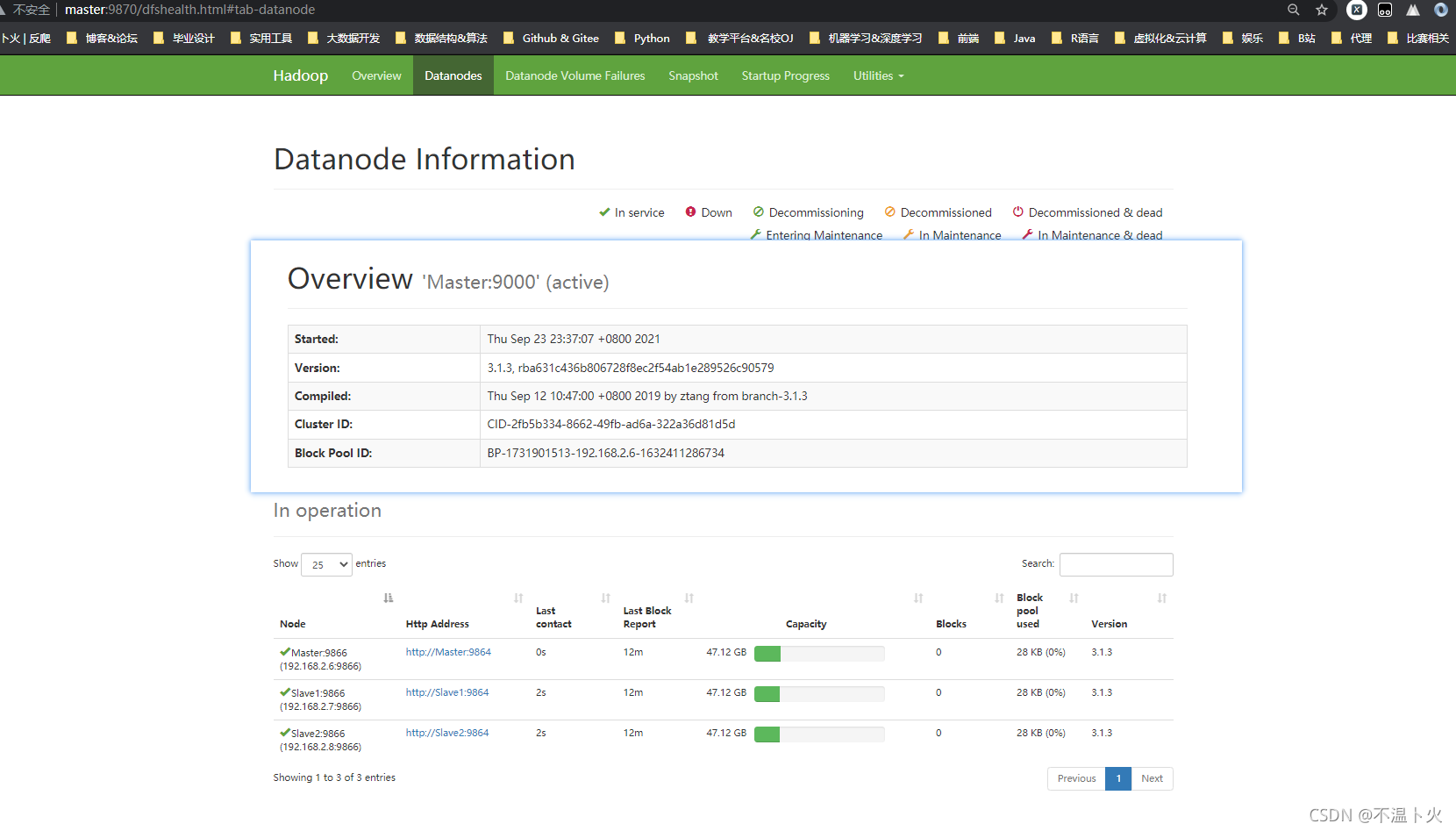Sort table by Capacity column
This screenshot has height=831, width=1456.
tap(918, 598)
